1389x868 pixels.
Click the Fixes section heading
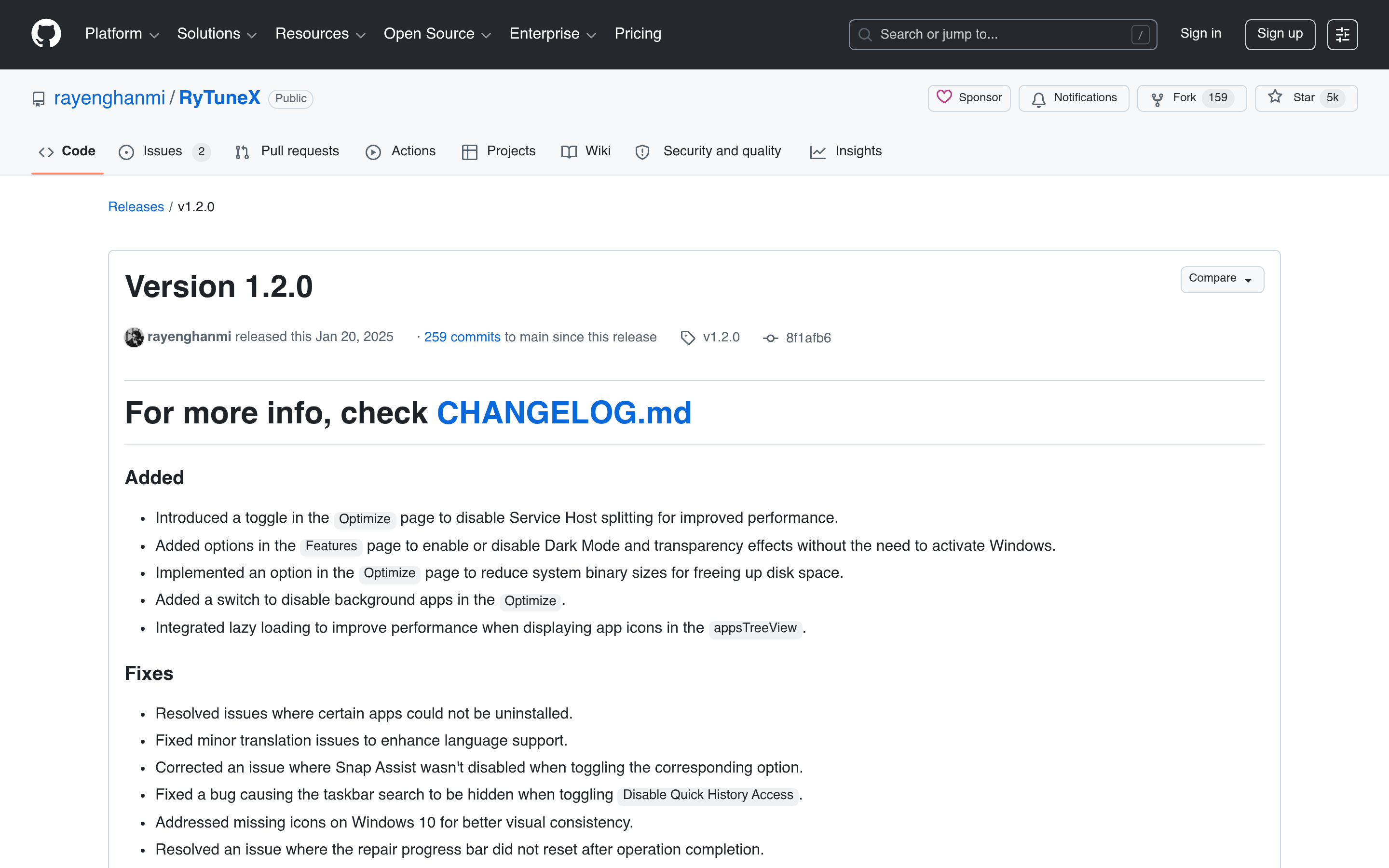pos(149,673)
